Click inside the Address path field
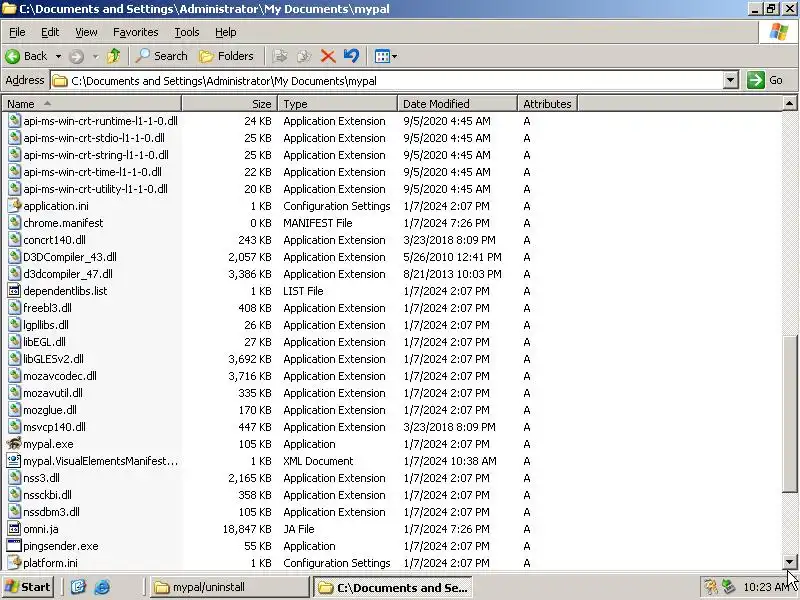Screen dimensions: 800x600 coord(388,81)
